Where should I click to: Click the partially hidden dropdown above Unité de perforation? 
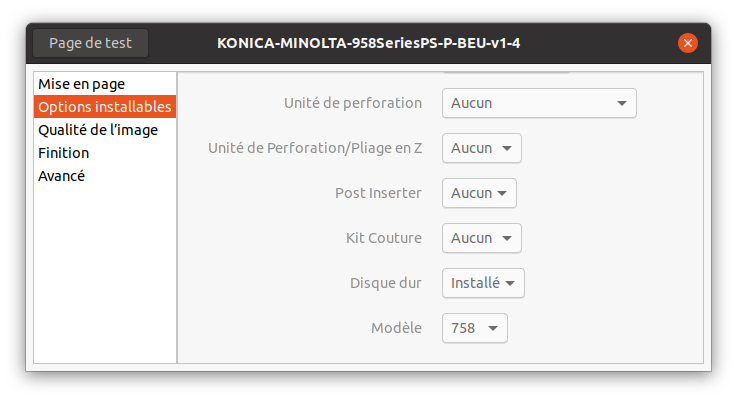pos(506,72)
